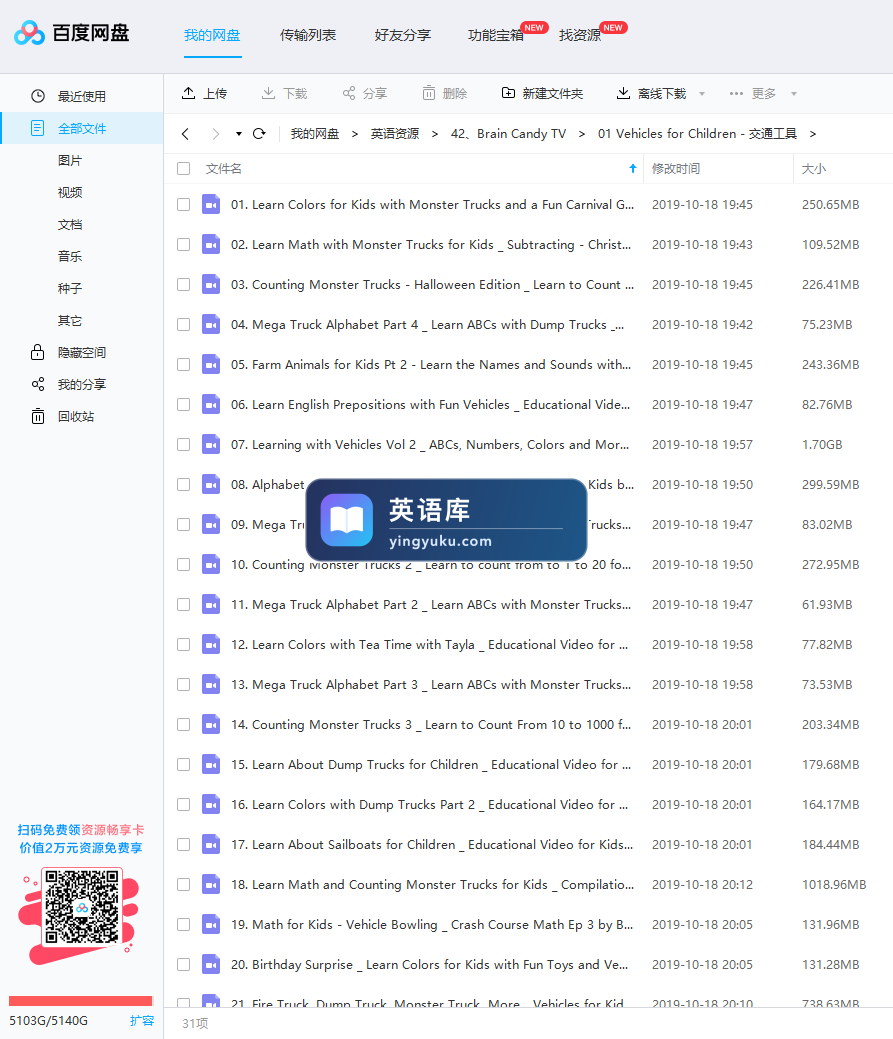Click the 扩容 link
The image size is (893, 1039).
tap(142, 1020)
